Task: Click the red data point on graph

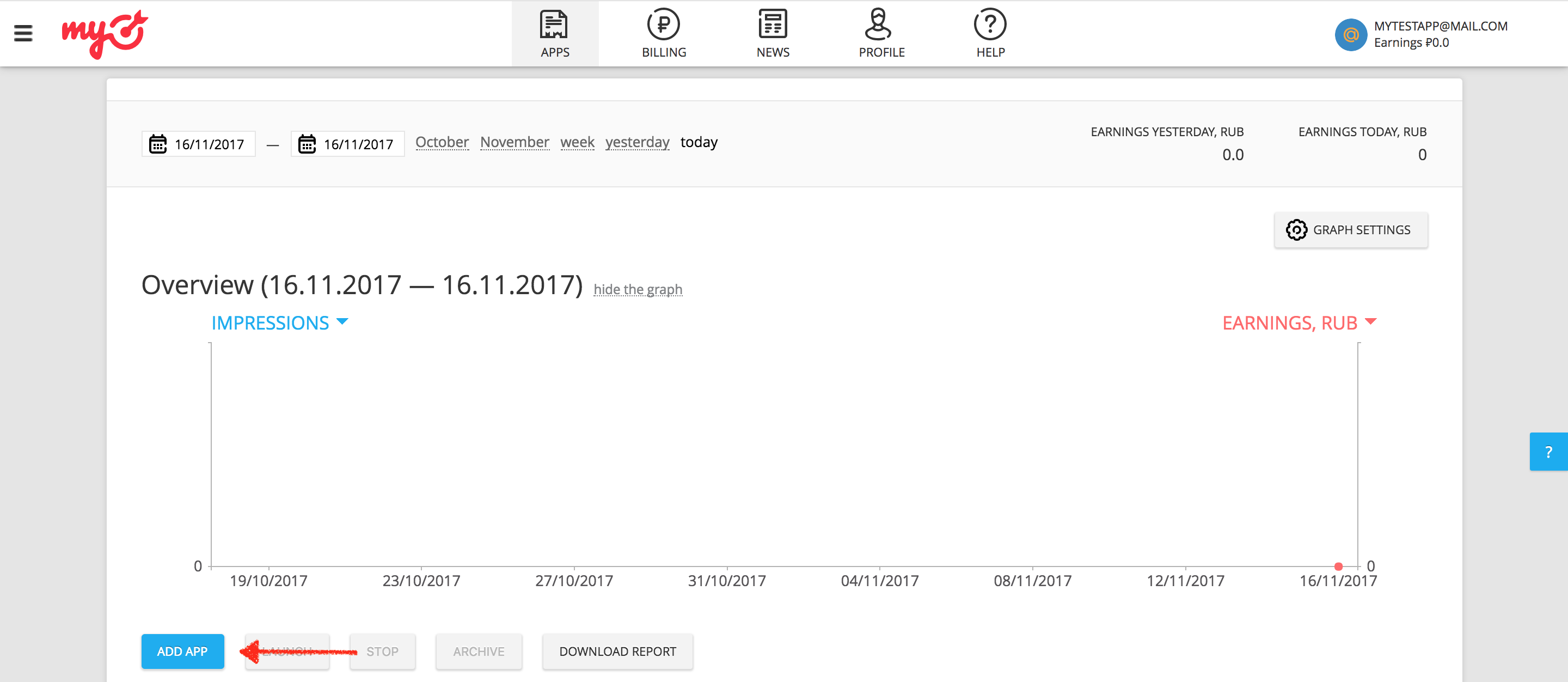Action: coord(1338,567)
